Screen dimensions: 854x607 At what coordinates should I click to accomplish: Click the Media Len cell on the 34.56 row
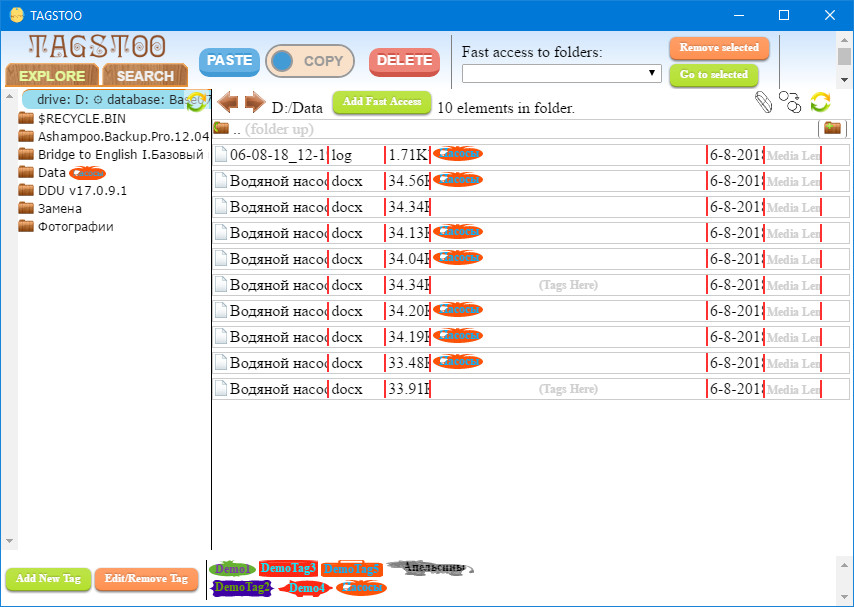click(793, 181)
